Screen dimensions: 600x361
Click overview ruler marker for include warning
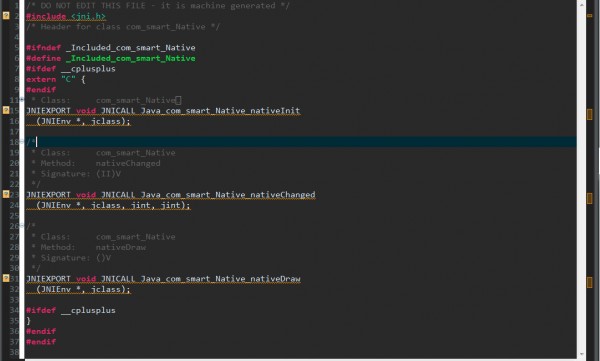(590, 16)
